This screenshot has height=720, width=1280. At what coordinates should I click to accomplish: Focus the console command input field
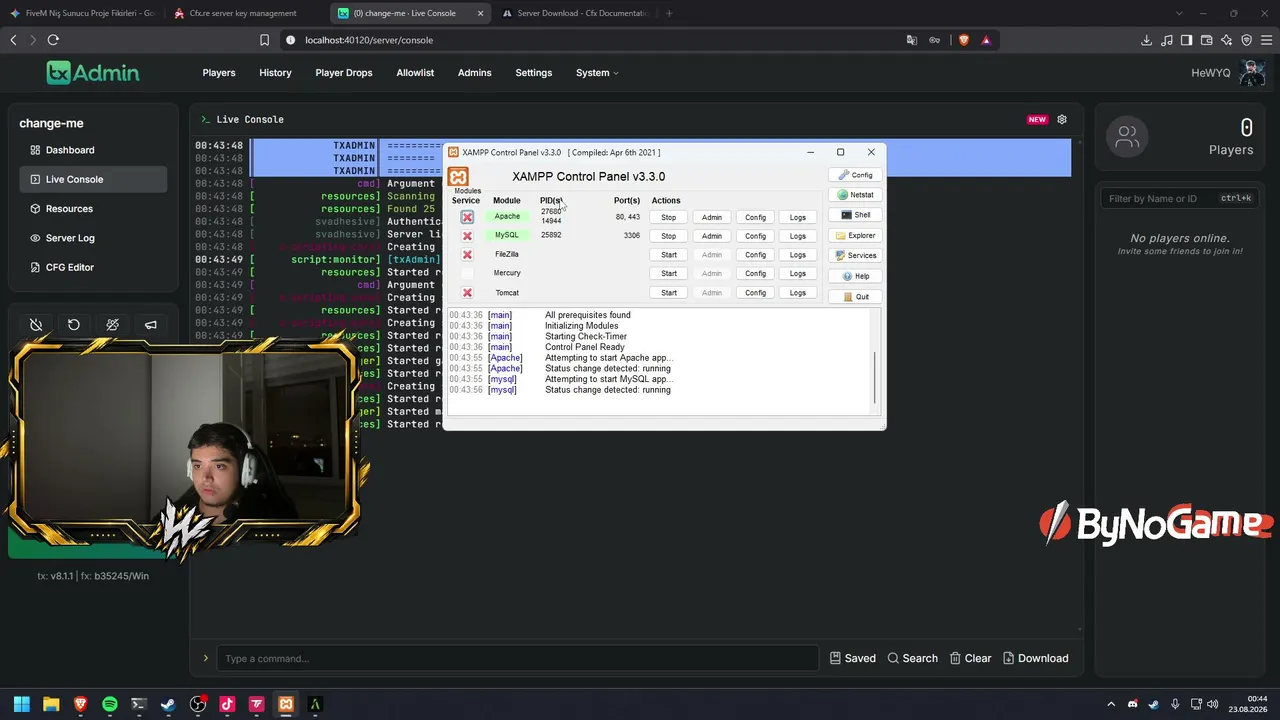pyautogui.click(x=518, y=658)
